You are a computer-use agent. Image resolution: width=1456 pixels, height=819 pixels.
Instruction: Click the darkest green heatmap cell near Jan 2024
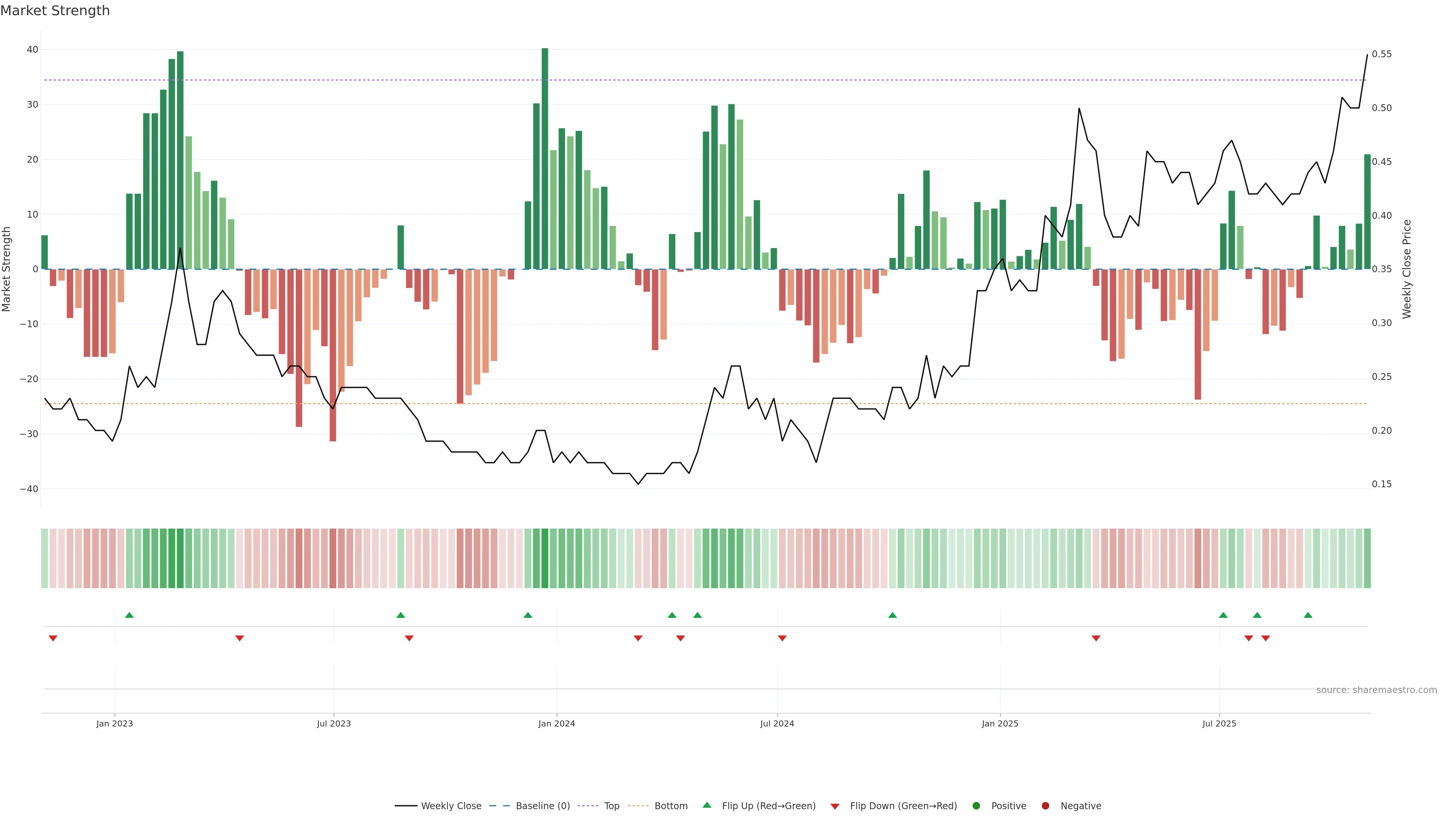(545, 558)
